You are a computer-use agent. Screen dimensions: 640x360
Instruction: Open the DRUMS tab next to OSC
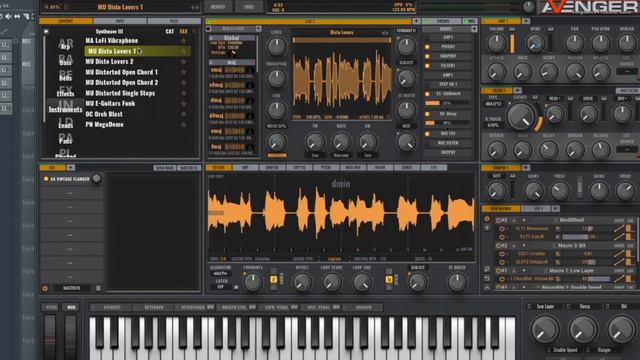(x=443, y=21)
